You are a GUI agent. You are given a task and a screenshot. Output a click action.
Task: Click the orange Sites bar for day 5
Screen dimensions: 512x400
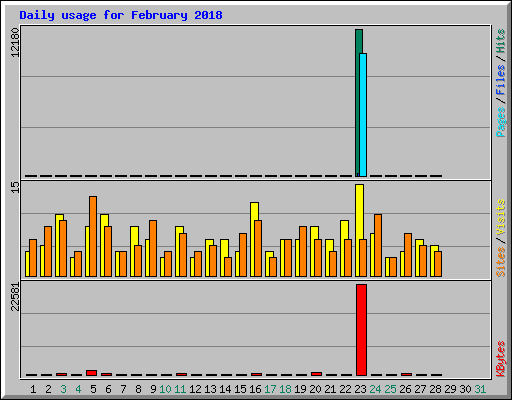click(x=93, y=236)
